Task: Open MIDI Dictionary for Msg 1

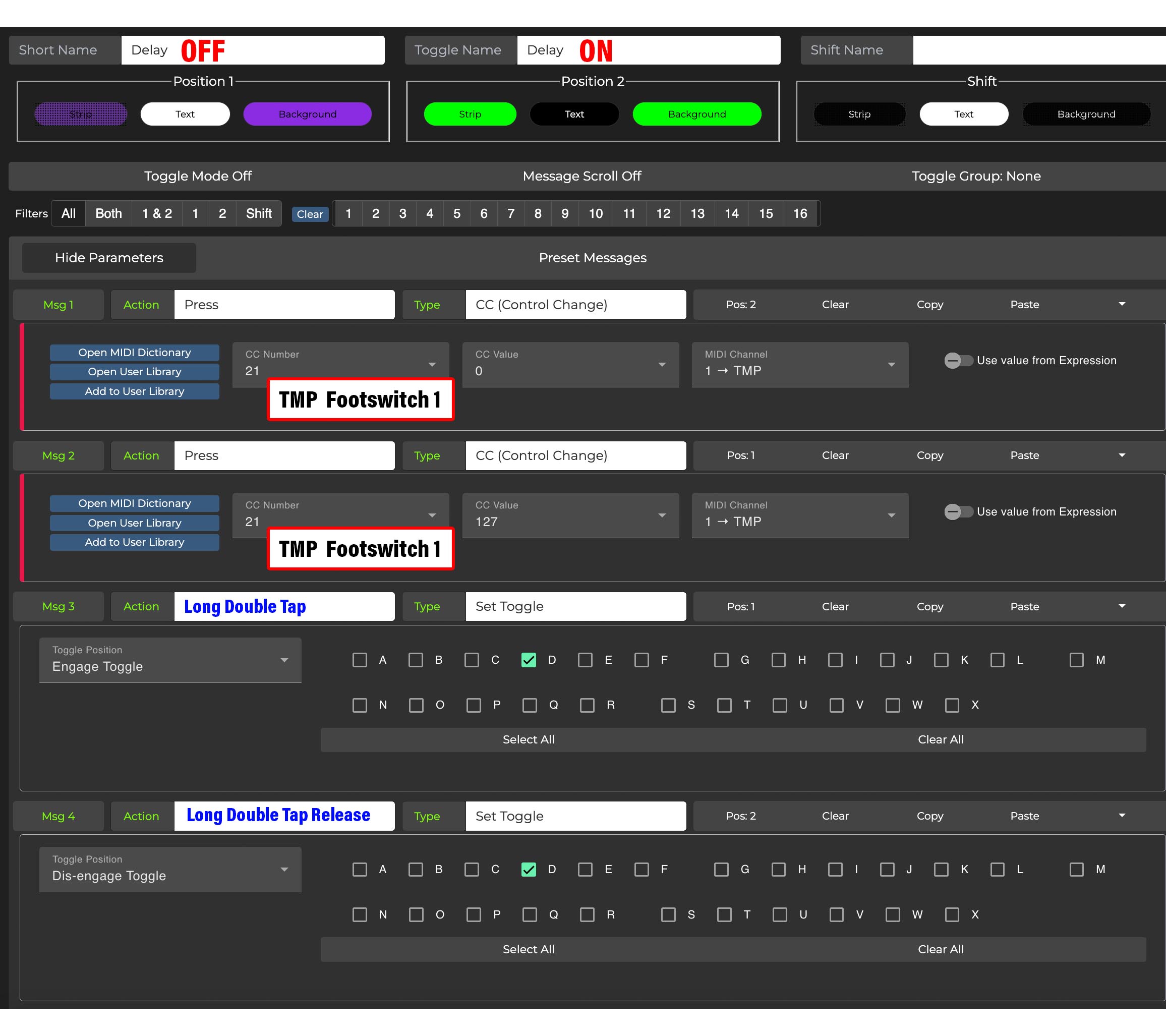Action: pyautogui.click(x=134, y=353)
